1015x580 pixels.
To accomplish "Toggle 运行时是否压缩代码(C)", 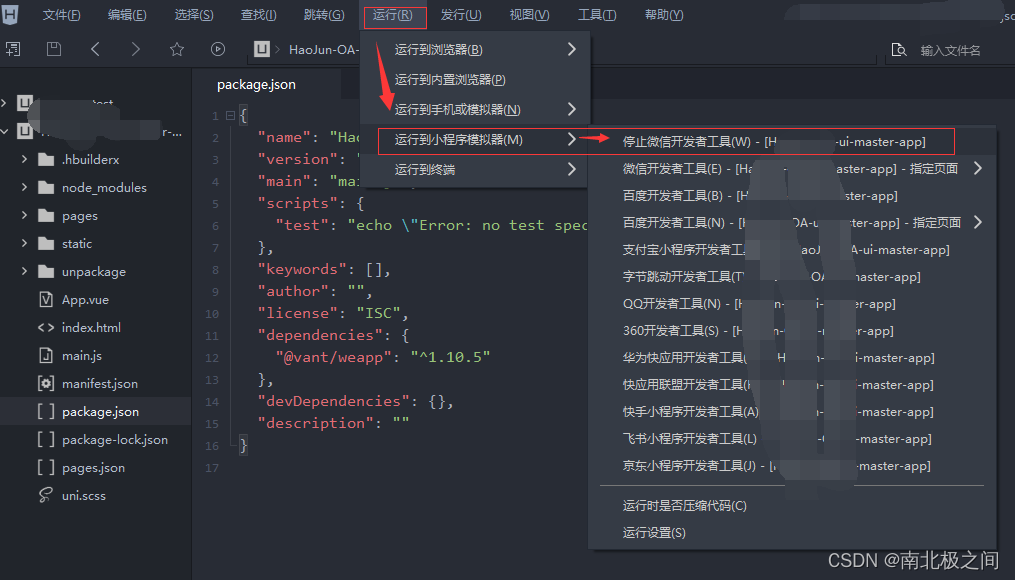I will tap(792, 506).
